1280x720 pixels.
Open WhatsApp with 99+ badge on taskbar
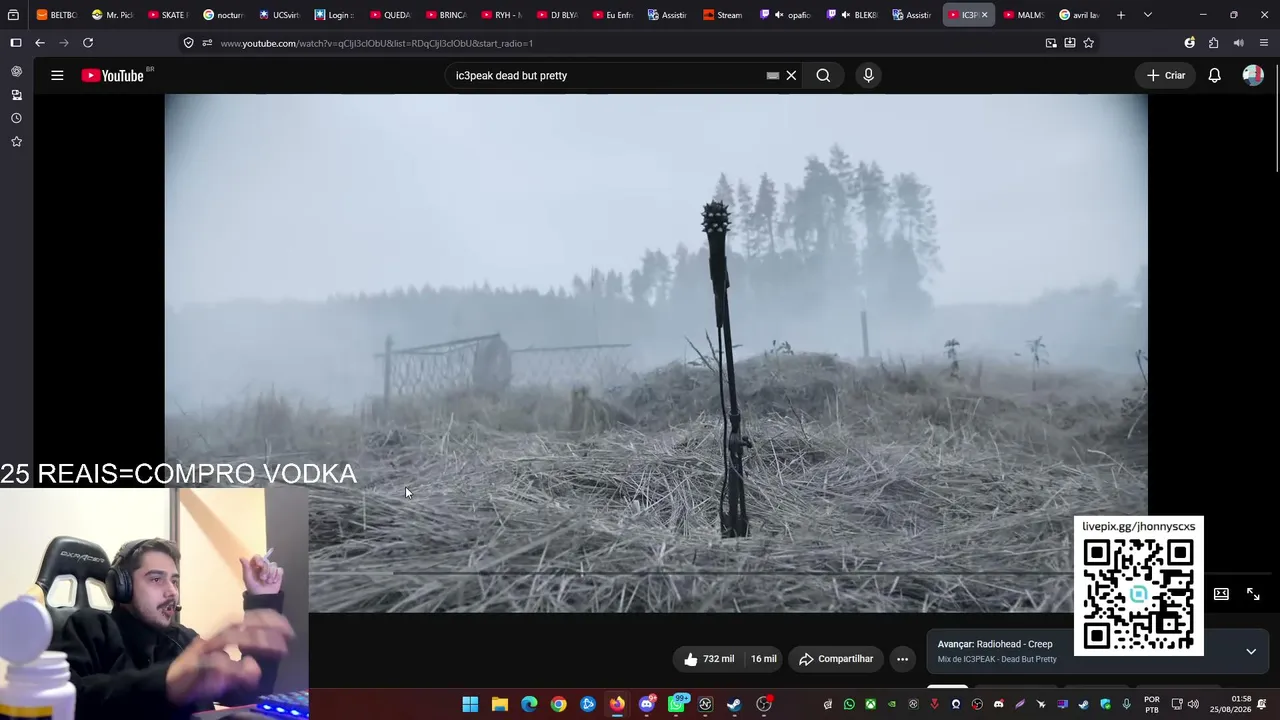[677, 704]
